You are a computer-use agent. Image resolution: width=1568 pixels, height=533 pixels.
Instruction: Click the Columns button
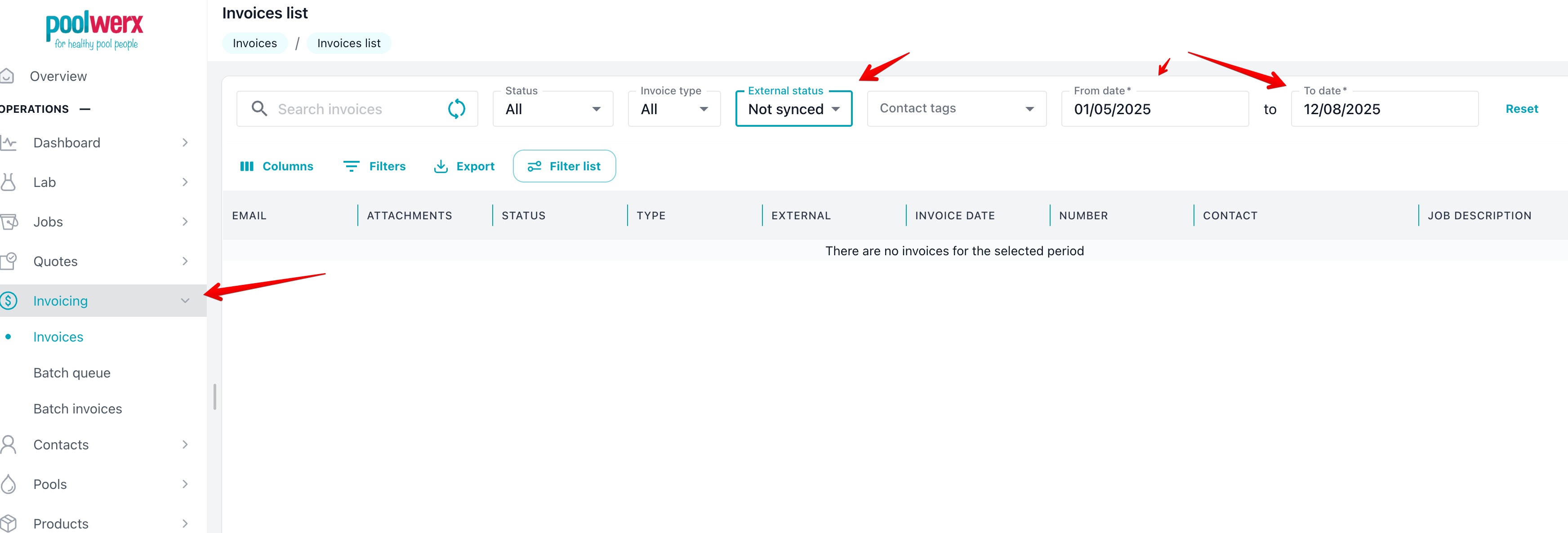click(x=276, y=166)
